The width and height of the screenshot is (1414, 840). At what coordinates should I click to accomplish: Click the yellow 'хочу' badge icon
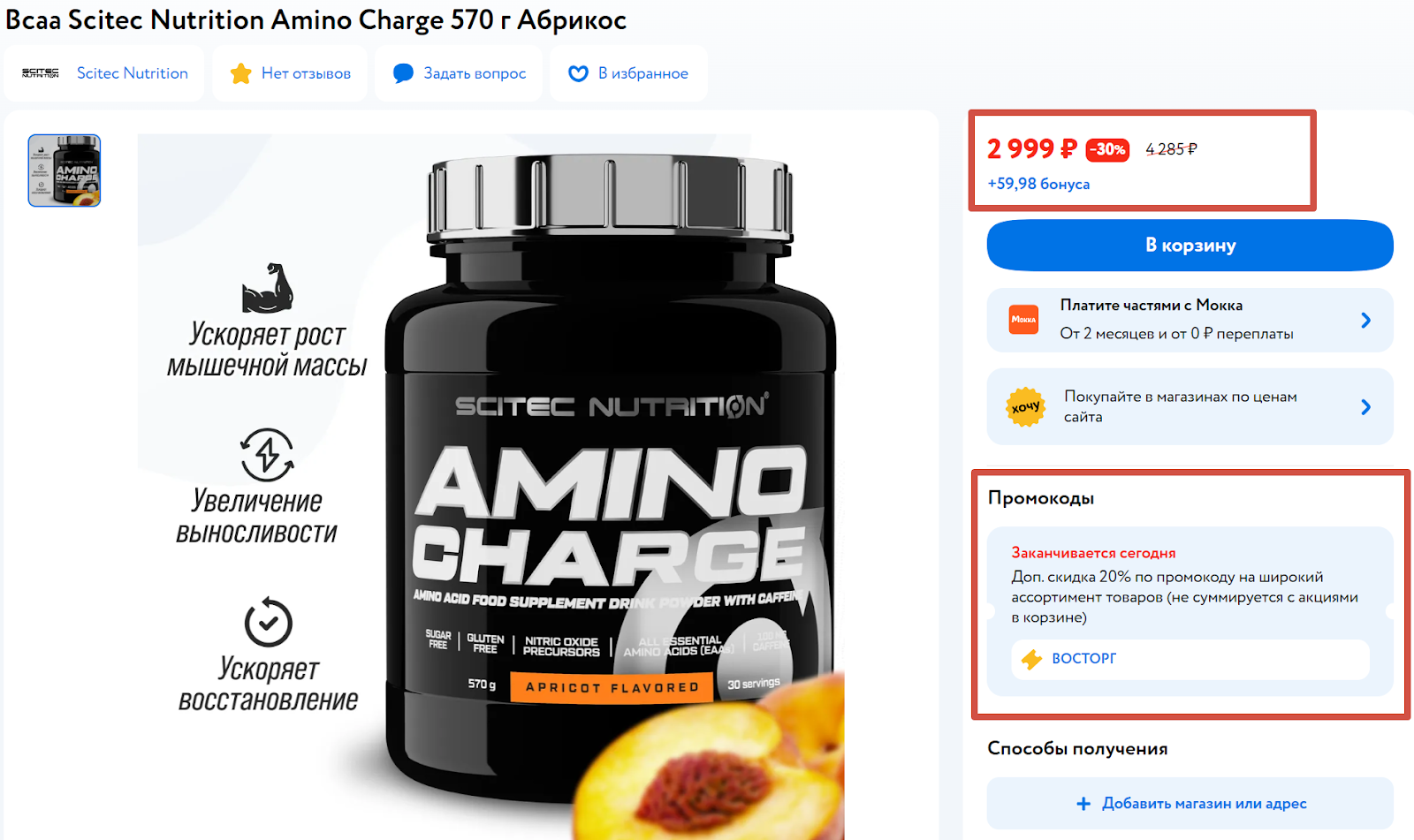pos(1025,407)
